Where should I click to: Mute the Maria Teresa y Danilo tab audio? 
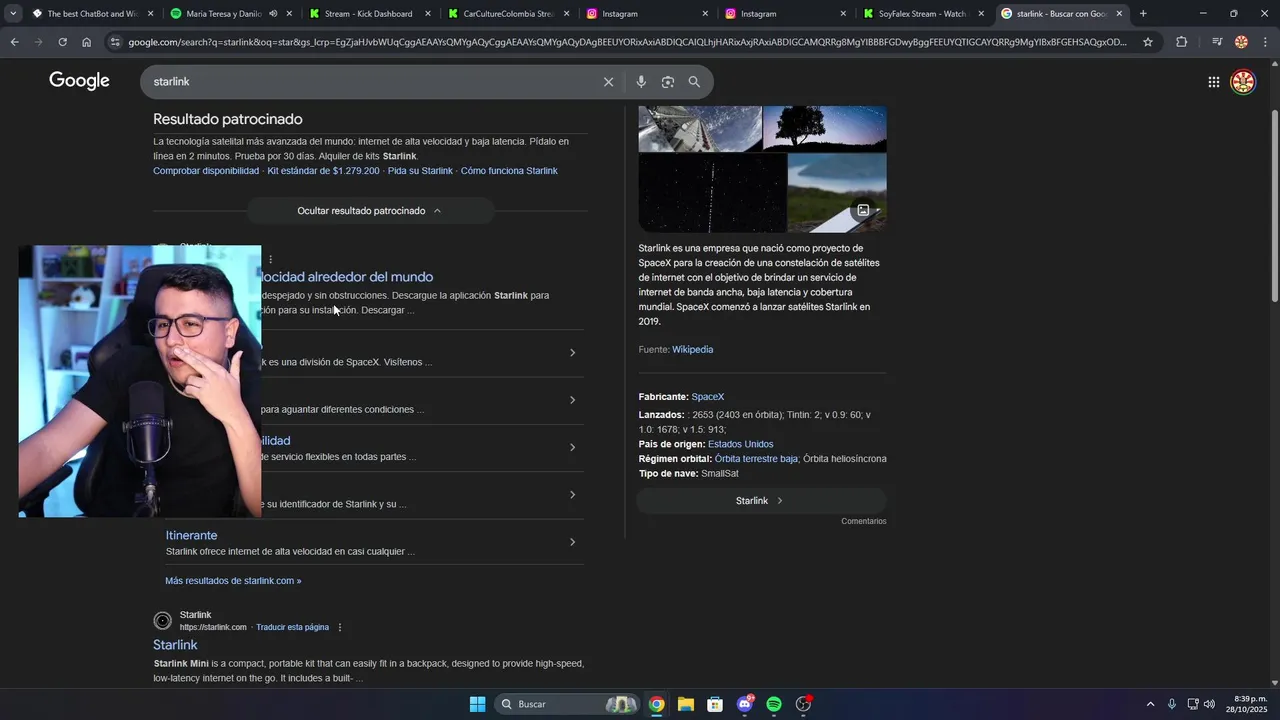273,14
